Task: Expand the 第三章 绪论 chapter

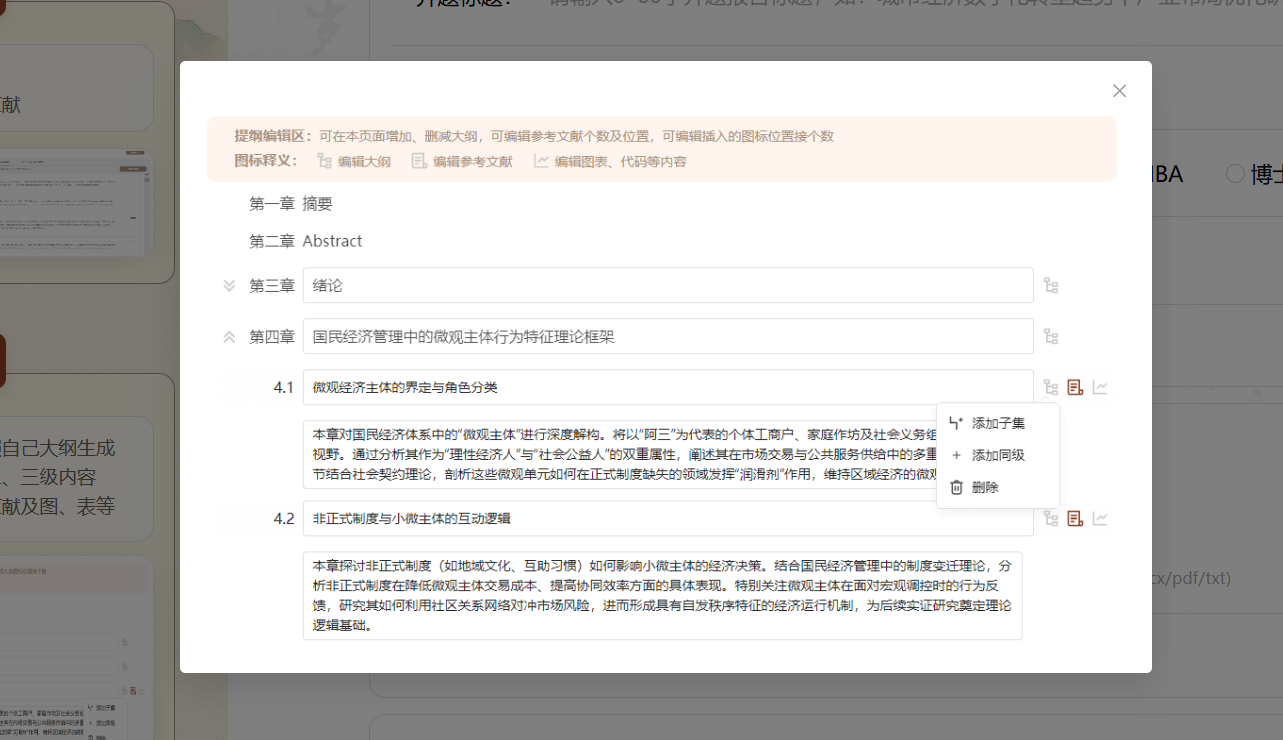Action: pos(229,286)
